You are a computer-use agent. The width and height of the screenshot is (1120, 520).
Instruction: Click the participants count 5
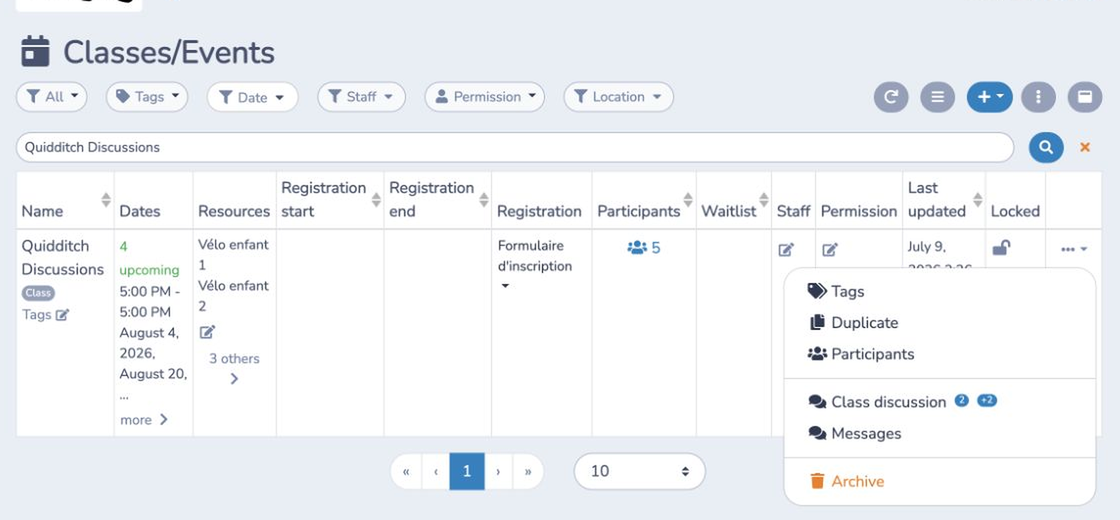644,248
